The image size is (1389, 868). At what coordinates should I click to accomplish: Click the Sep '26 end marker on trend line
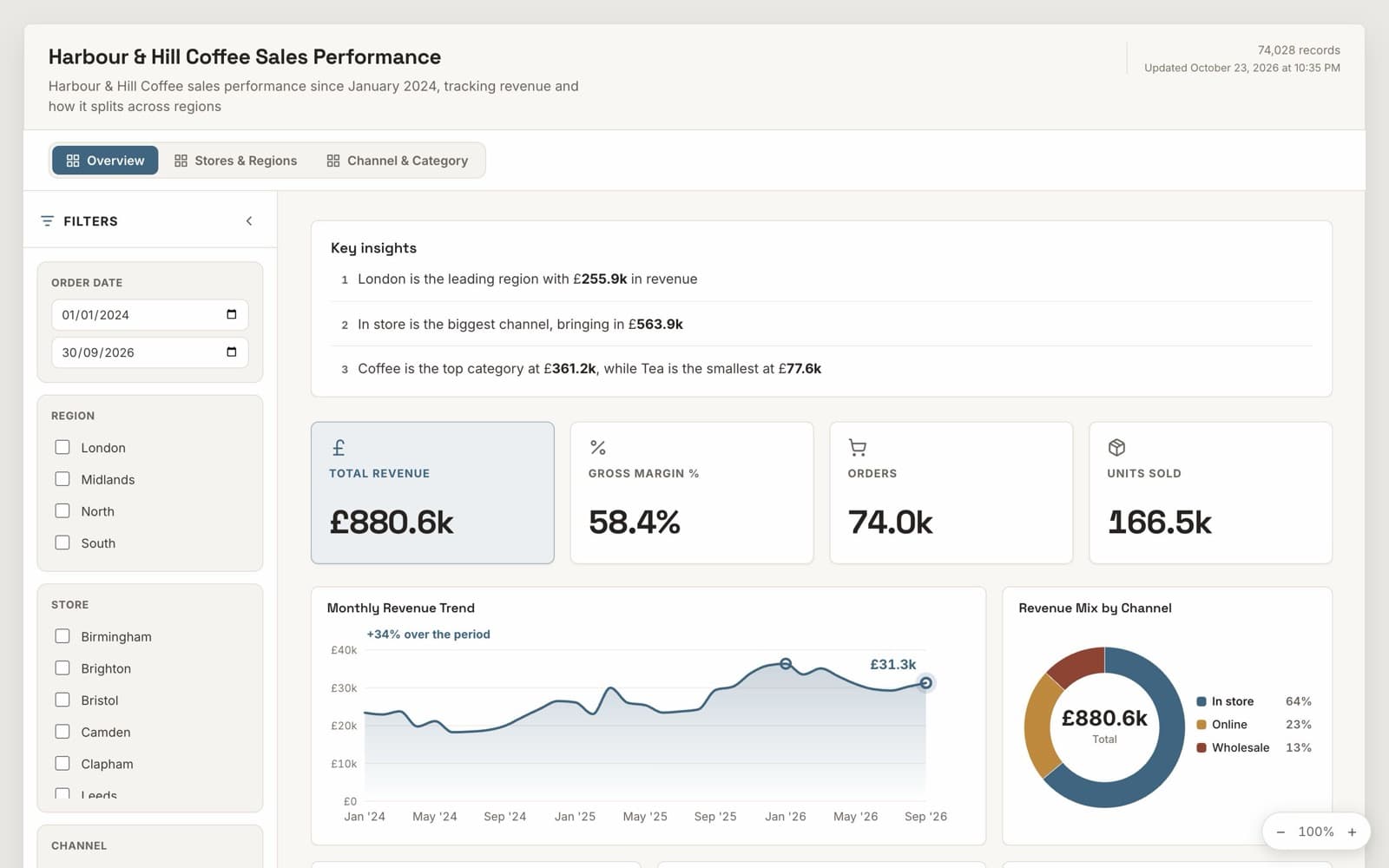926,683
